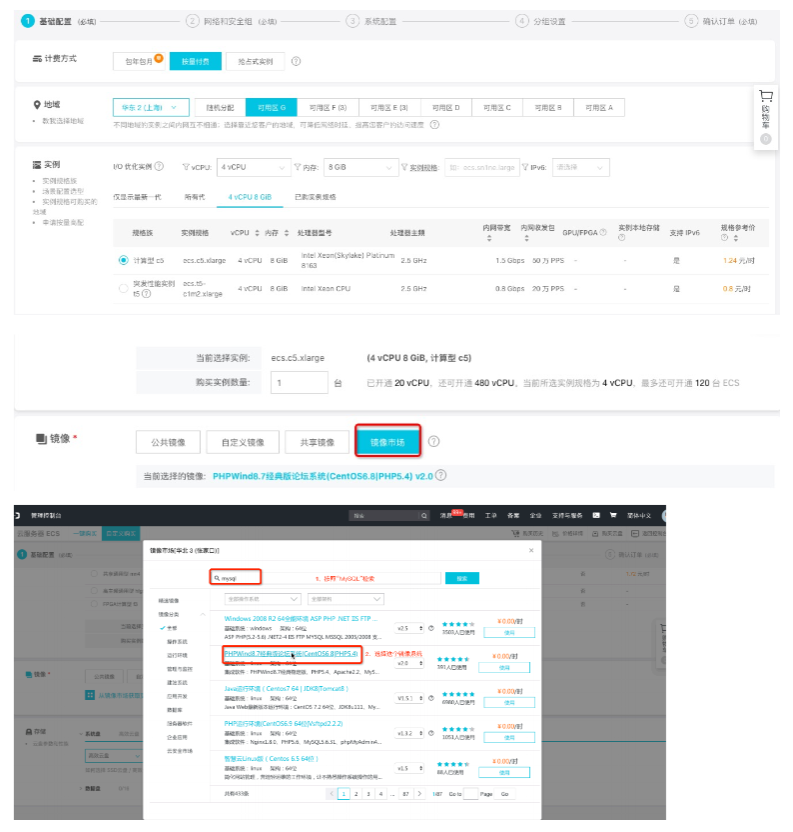793x832 pixels.
Task: Click the 公共镜像 button
Action: 168,442
